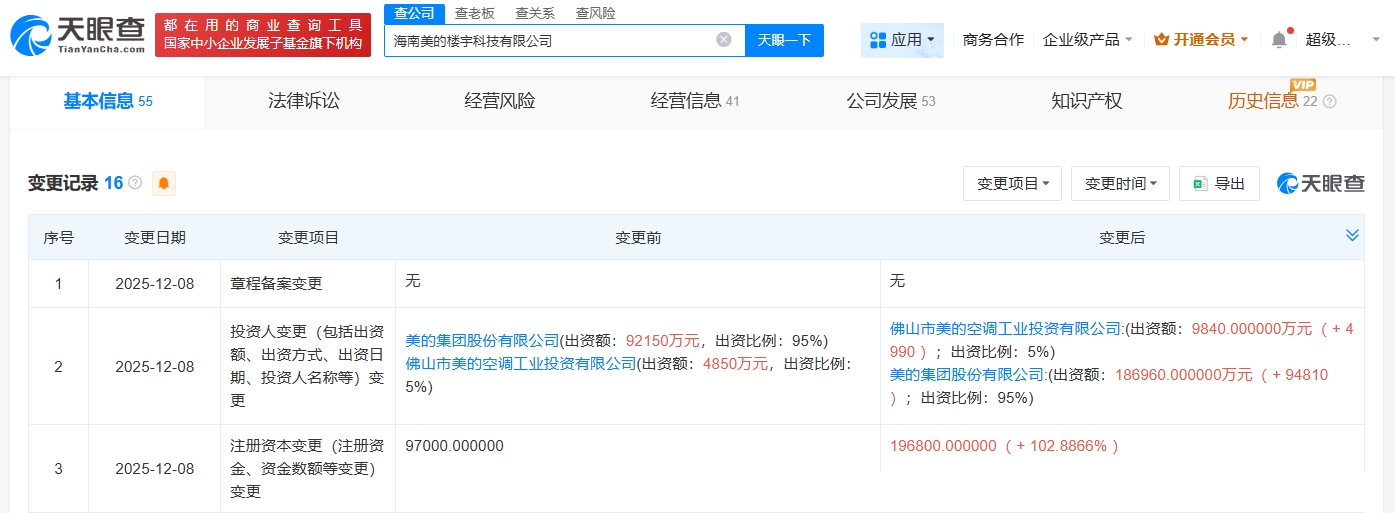Switch to the 法律诉讼 tab
This screenshot has width=1395, height=513.
(304, 101)
